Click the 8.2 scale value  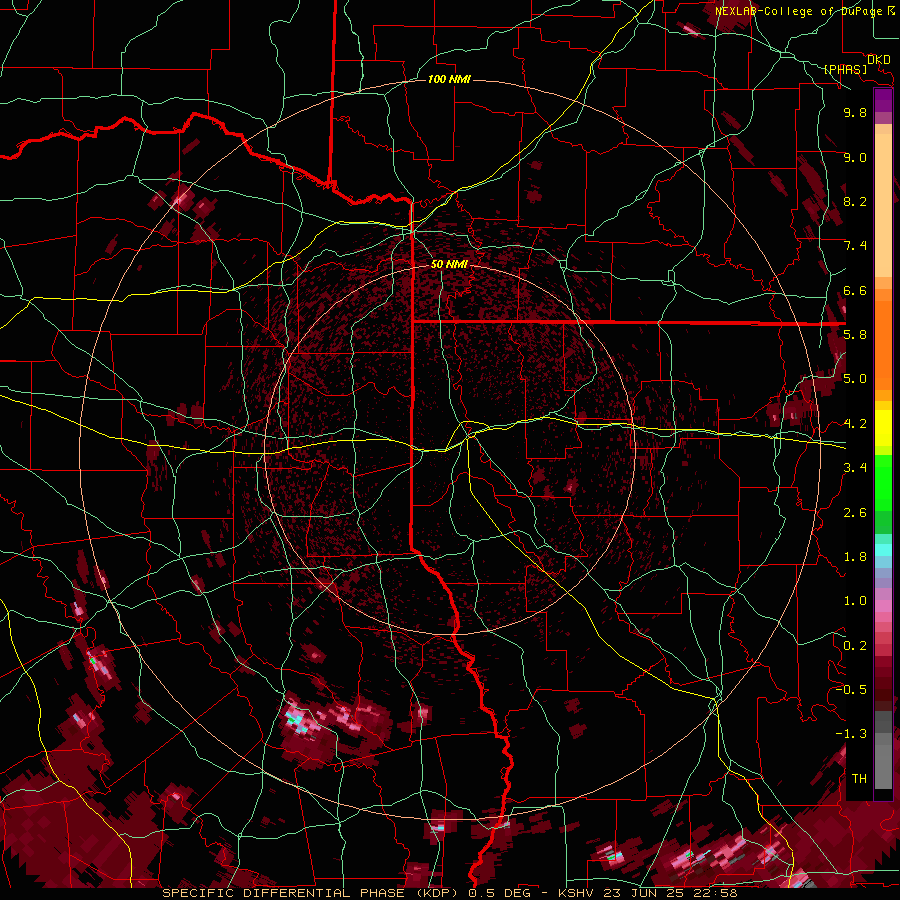point(855,201)
